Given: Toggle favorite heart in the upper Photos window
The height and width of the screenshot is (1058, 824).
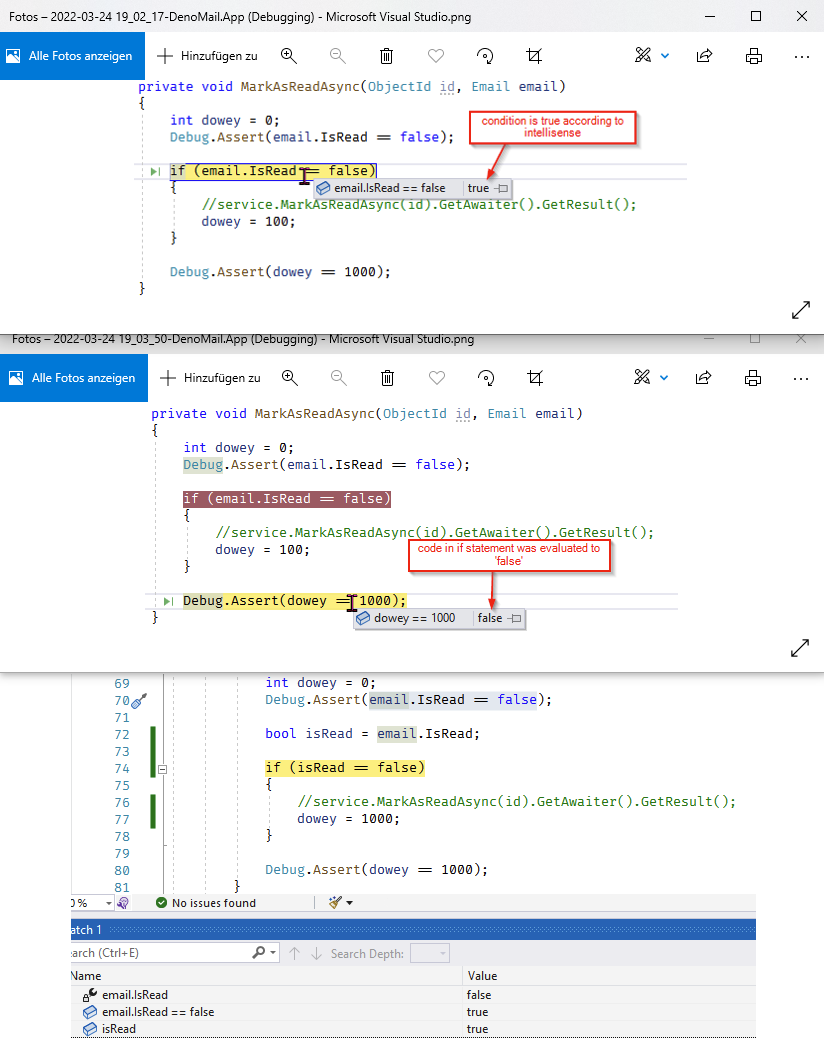Looking at the screenshot, I should pos(435,56).
